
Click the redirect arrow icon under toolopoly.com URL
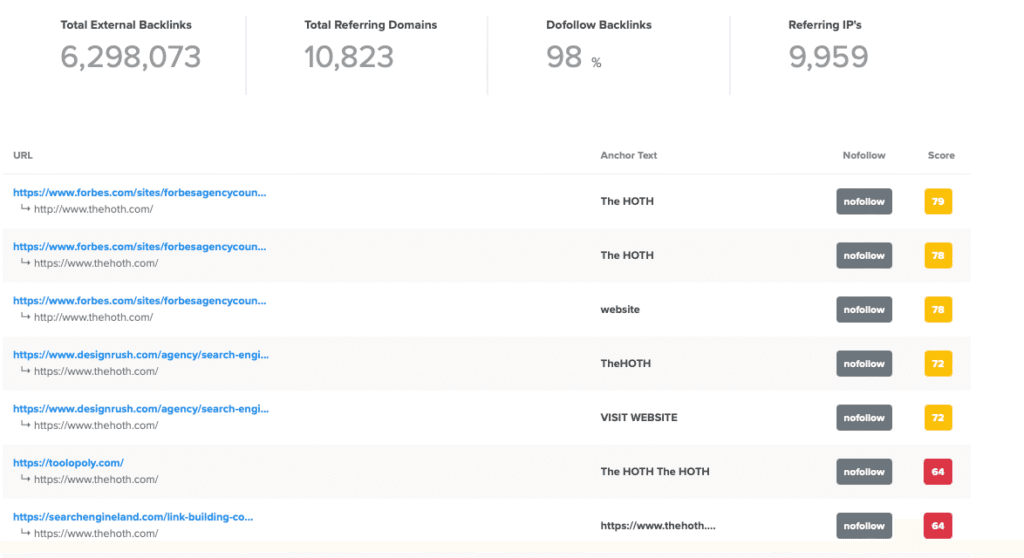(x=25, y=479)
